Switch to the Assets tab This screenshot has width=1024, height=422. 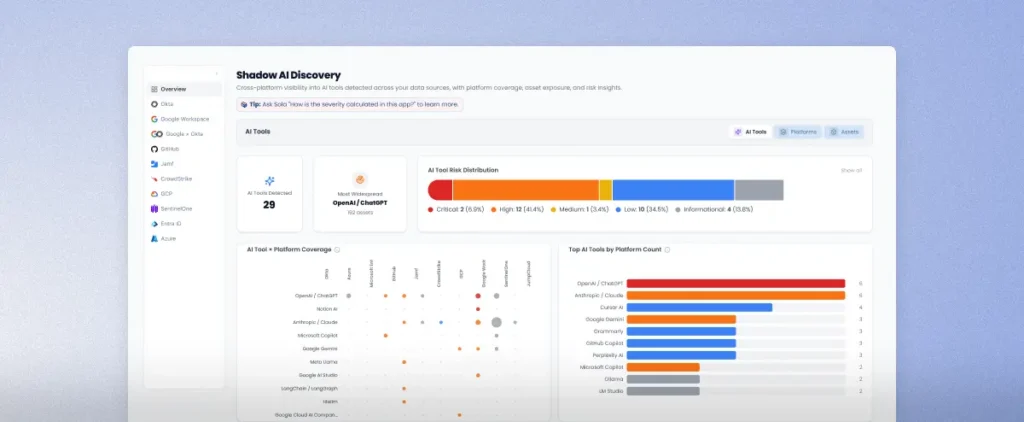pos(844,132)
